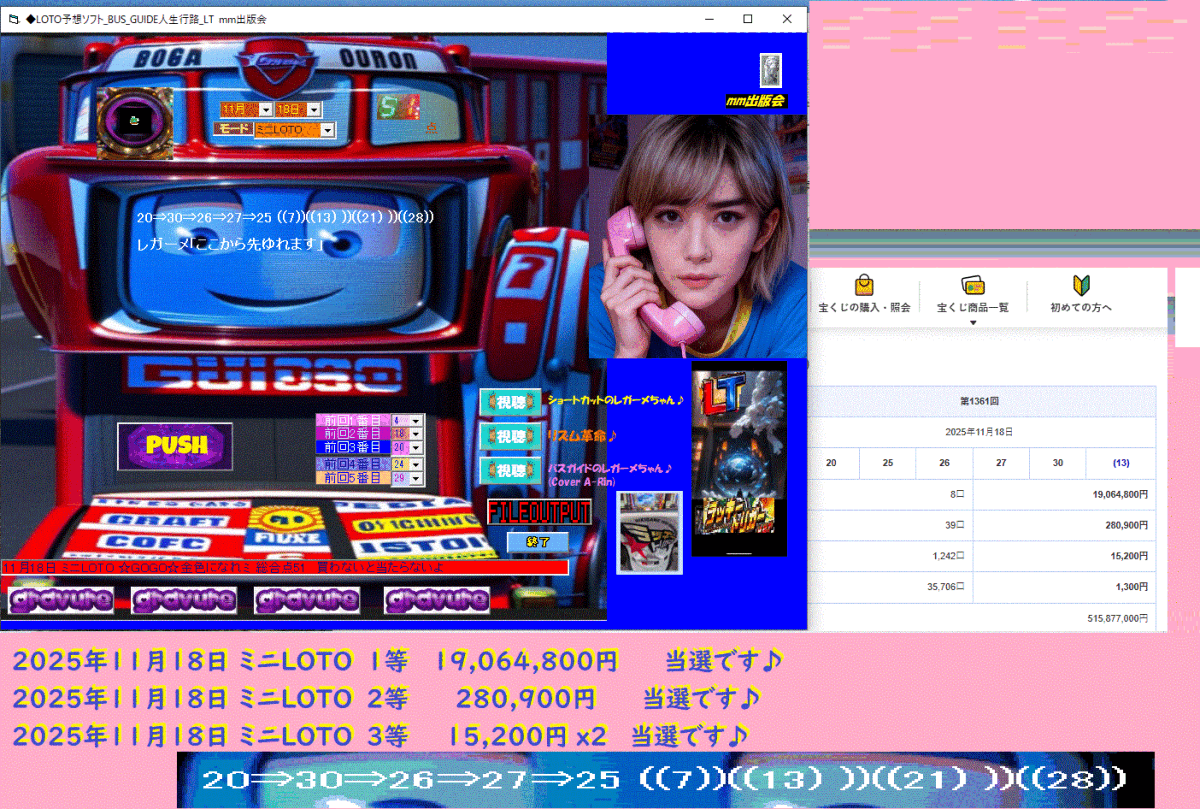The image size is (1200, 809).
Task: Maximize the LOTO予想ソフト window
Action: [748, 18]
